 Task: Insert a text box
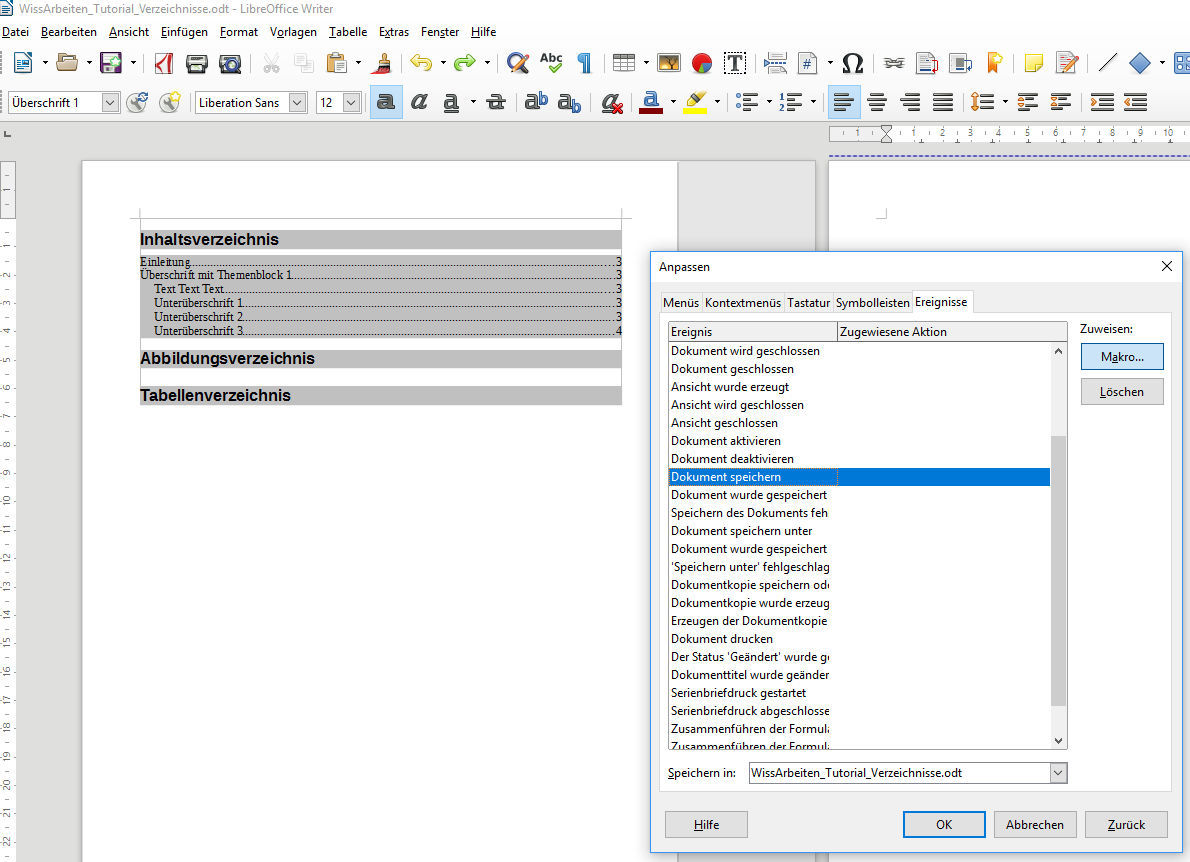(735, 63)
